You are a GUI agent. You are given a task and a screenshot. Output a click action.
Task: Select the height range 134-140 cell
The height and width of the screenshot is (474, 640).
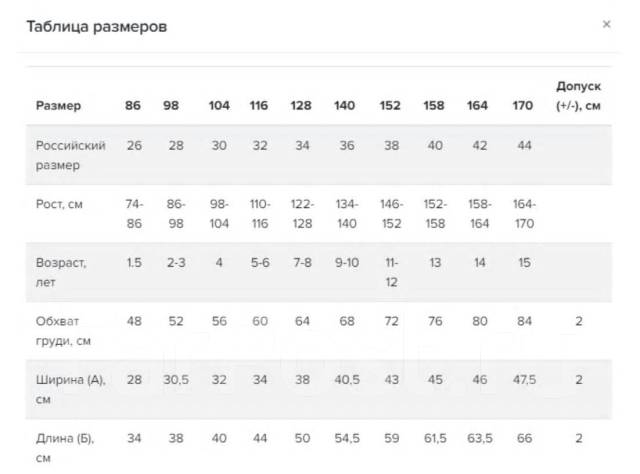coord(345,211)
